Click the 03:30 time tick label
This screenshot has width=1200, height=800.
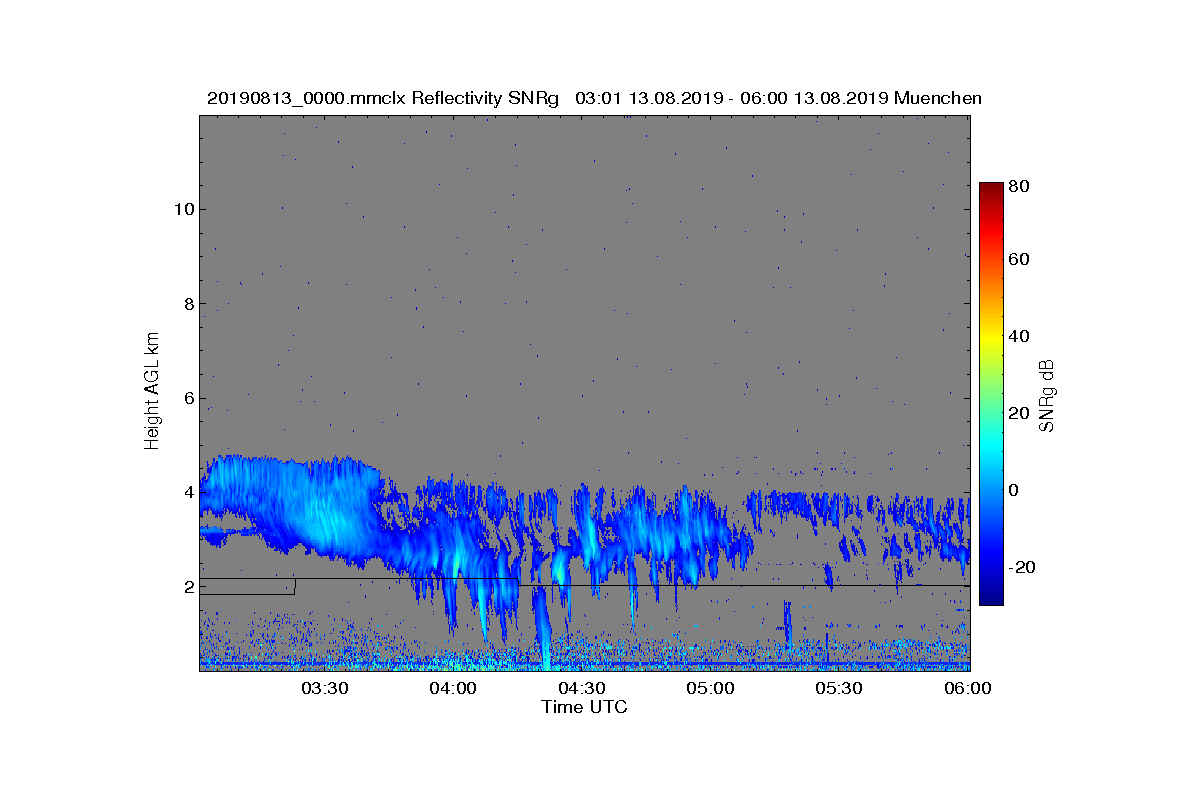pos(324,688)
